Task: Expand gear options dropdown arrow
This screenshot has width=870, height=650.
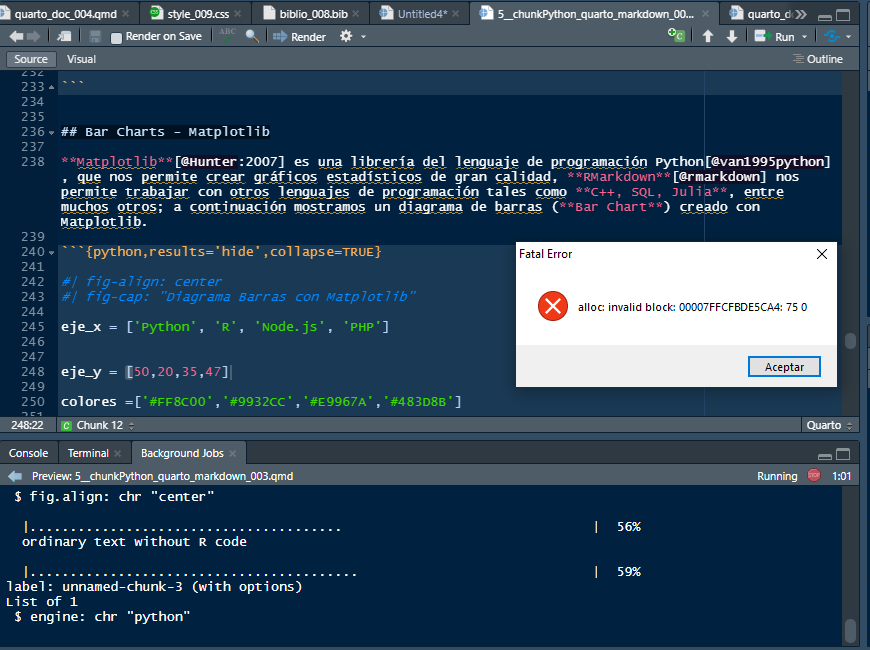Action: [363, 37]
